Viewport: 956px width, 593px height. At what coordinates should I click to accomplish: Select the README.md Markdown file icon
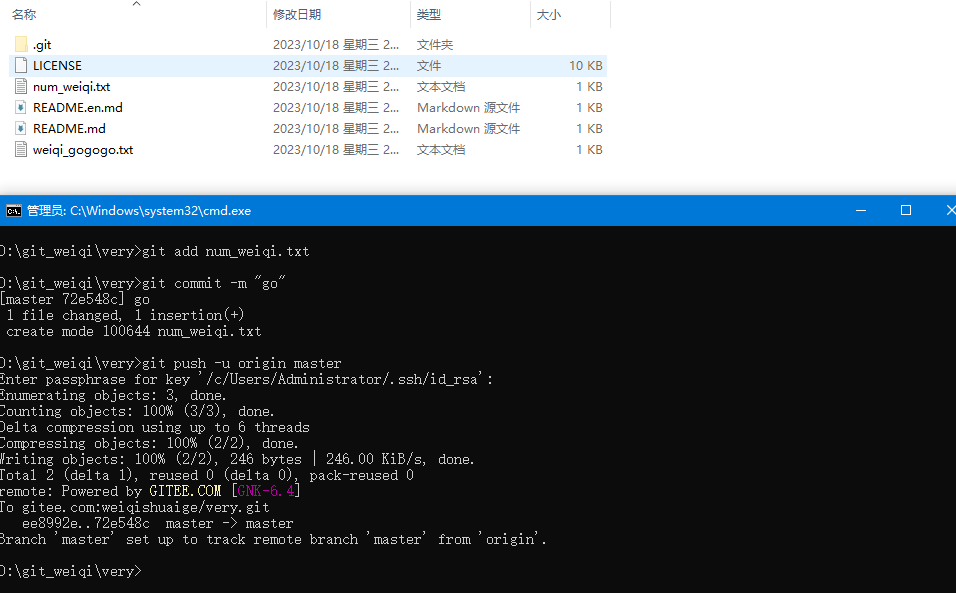pos(21,129)
